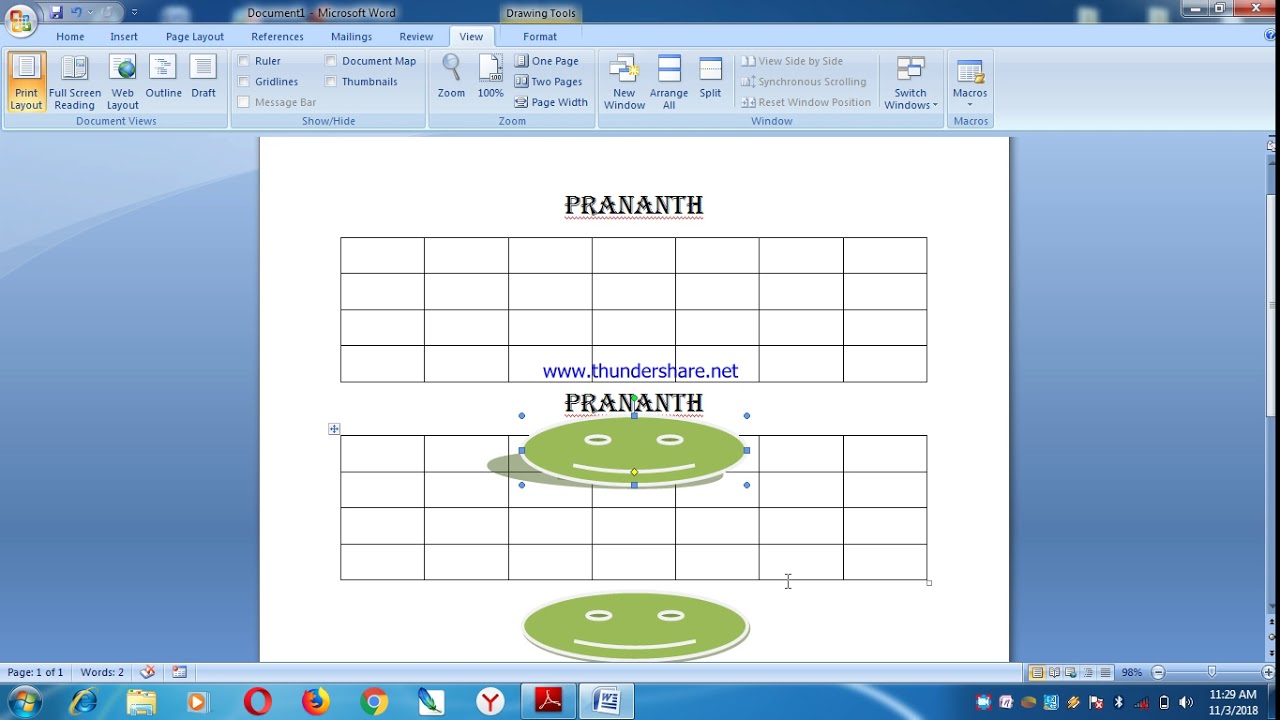Undo the last action
The image size is (1280, 720).
[77, 13]
